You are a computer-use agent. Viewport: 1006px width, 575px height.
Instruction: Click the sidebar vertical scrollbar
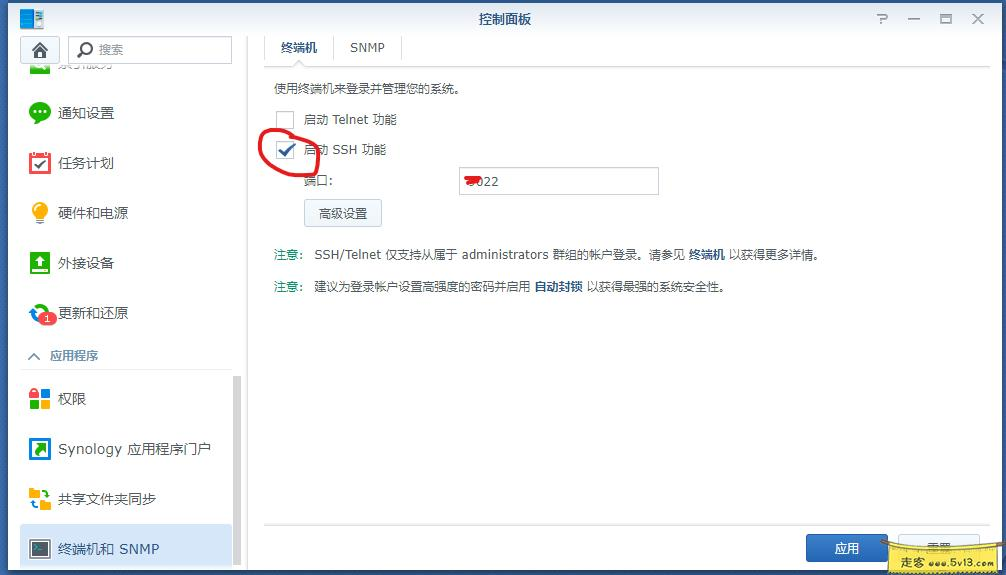point(237,469)
